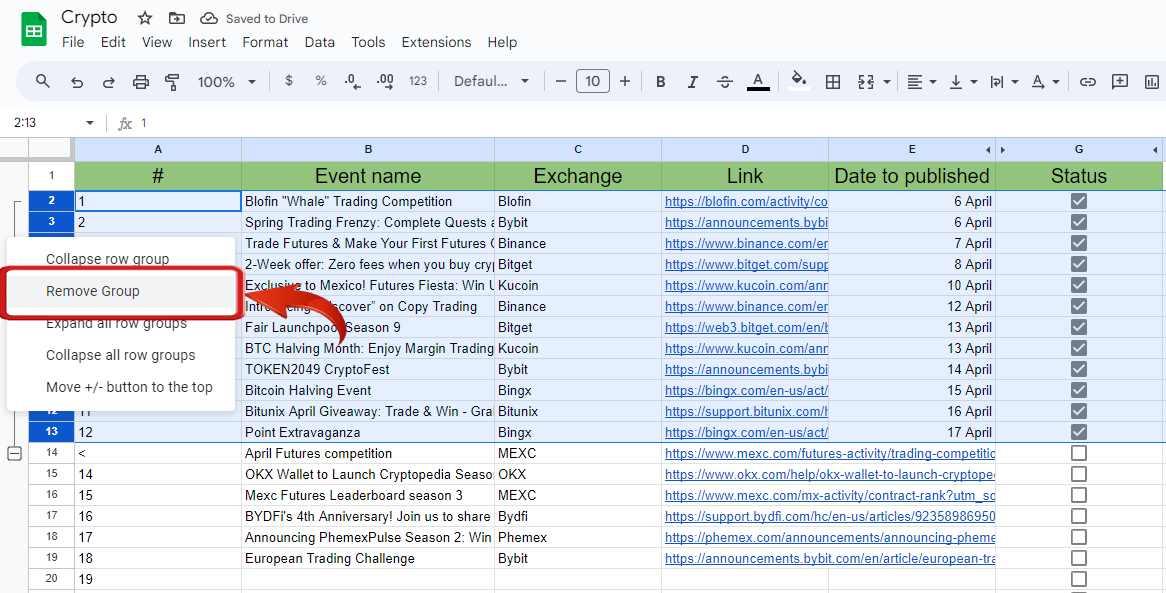Open the search menus magnifier

coord(43,81)
